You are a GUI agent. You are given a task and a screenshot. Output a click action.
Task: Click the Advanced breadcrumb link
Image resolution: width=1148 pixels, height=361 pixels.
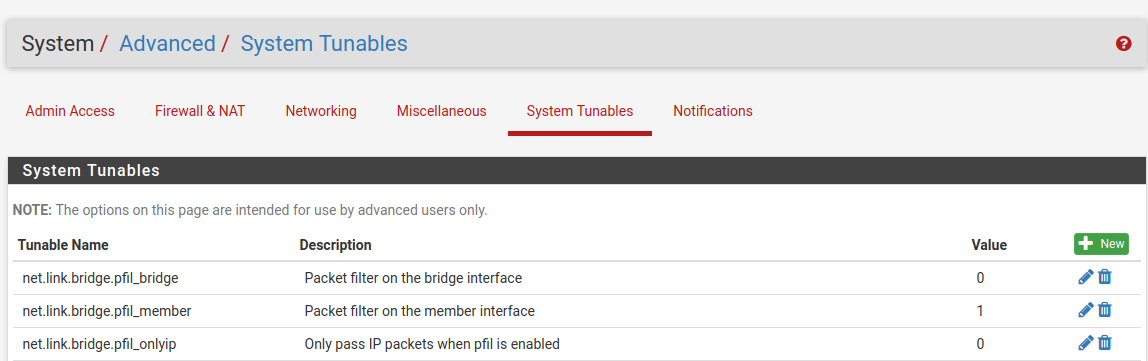[167, 44]
